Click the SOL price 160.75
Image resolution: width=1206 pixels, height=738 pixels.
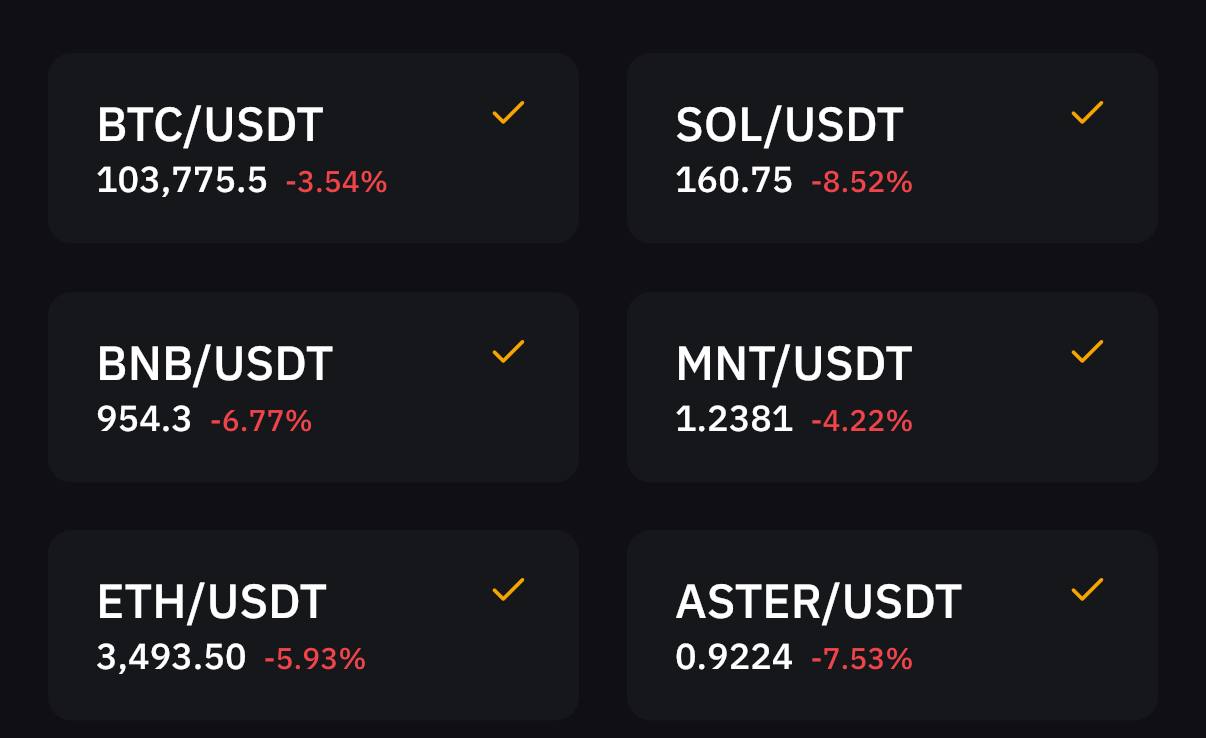734,181
